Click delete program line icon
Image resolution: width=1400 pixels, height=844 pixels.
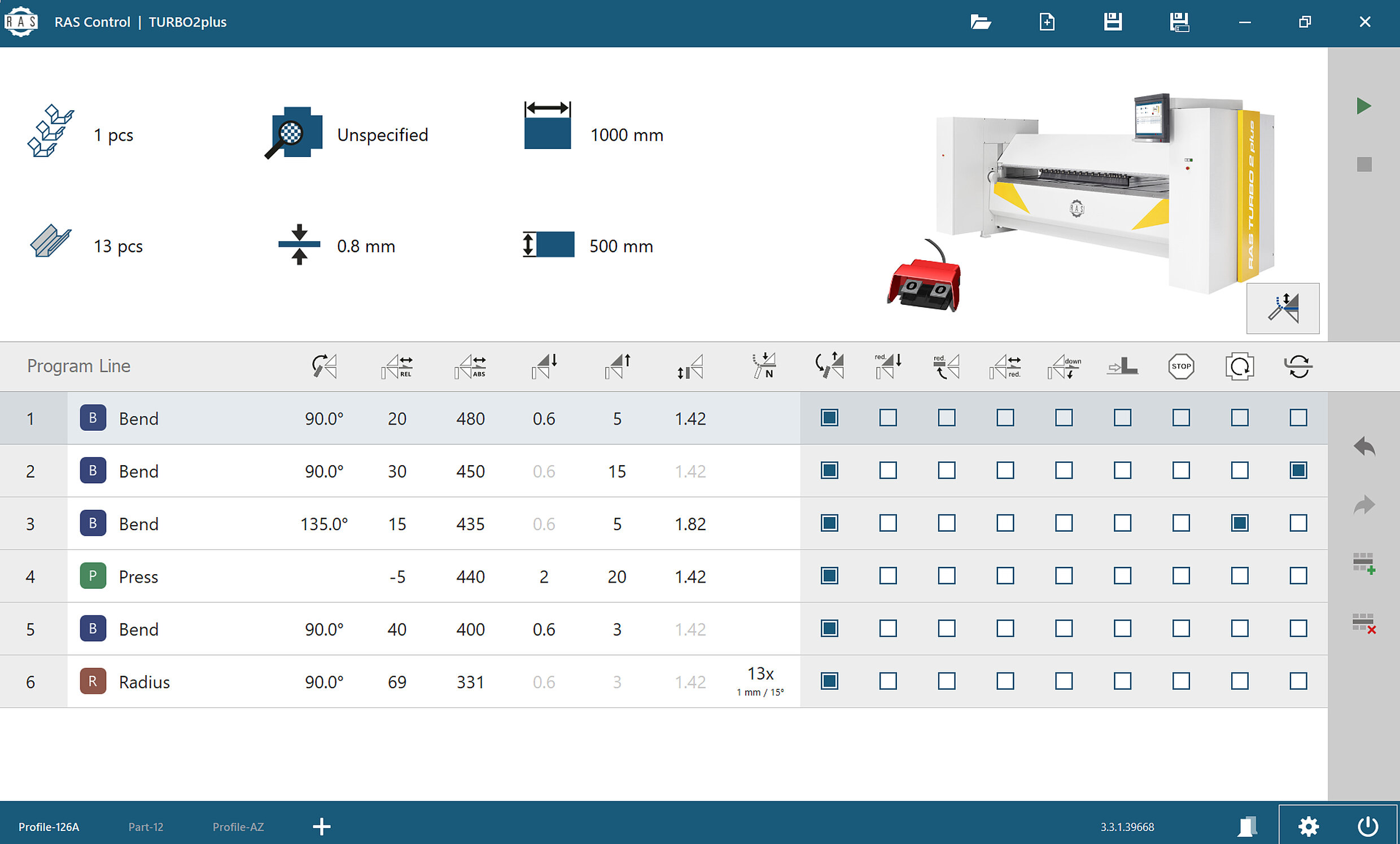point(1364,623)
